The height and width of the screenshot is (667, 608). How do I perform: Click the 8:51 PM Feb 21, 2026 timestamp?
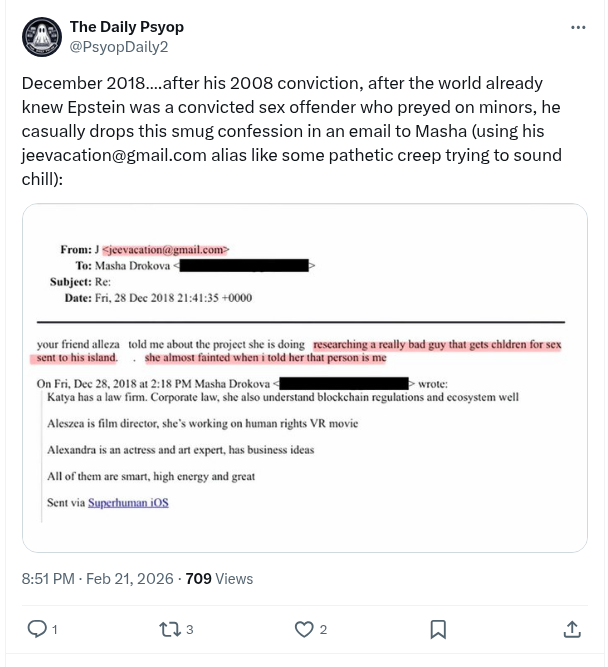(99, 578)
